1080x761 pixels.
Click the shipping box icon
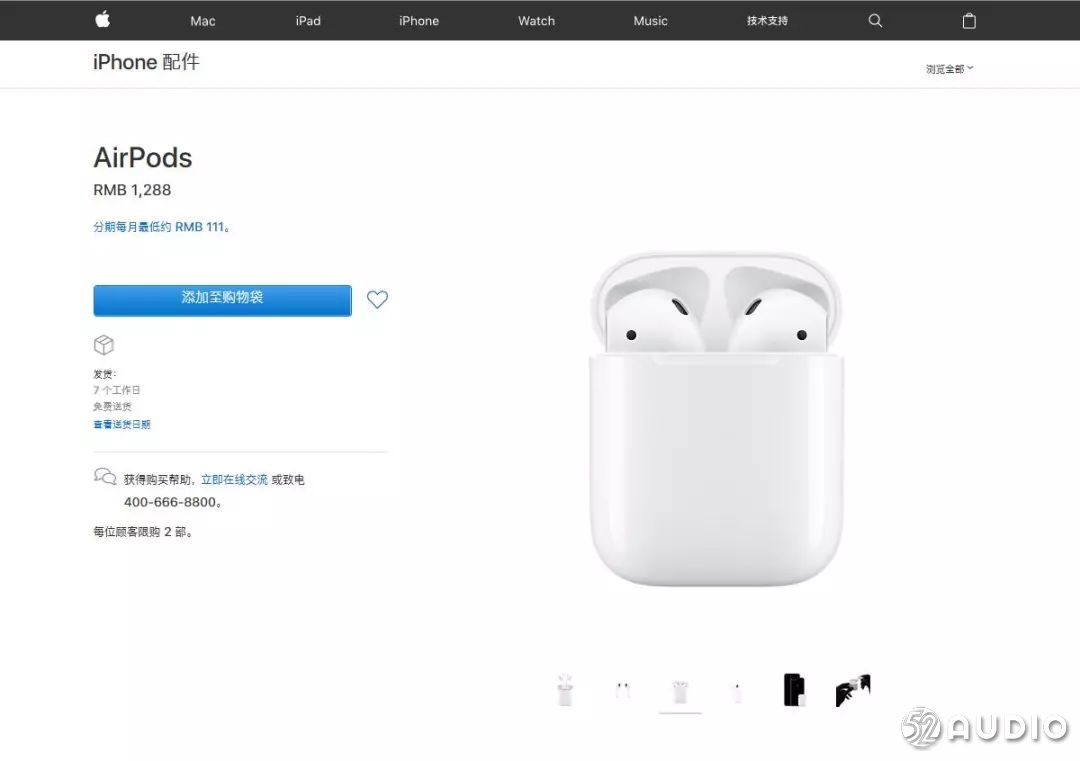(103, 345)
